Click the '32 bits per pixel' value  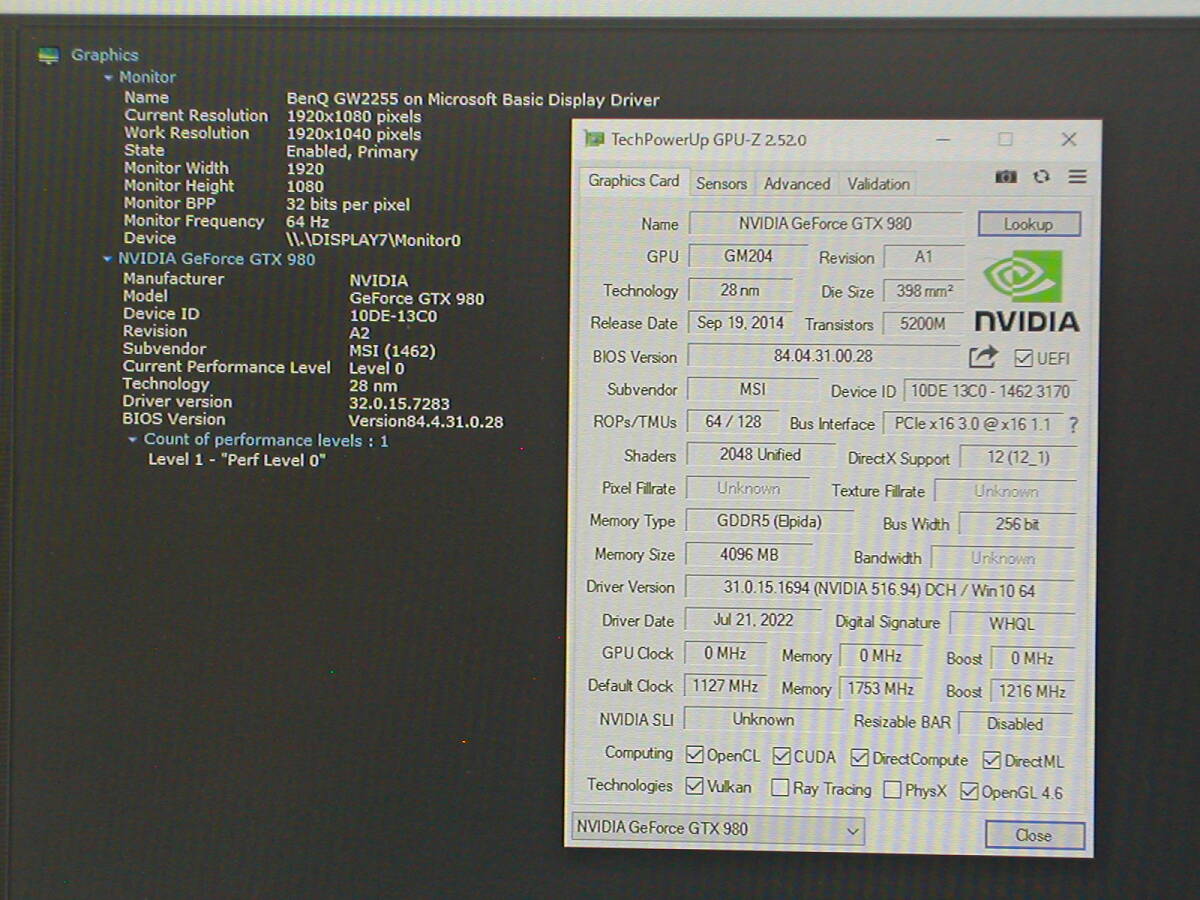click(348, 205)
